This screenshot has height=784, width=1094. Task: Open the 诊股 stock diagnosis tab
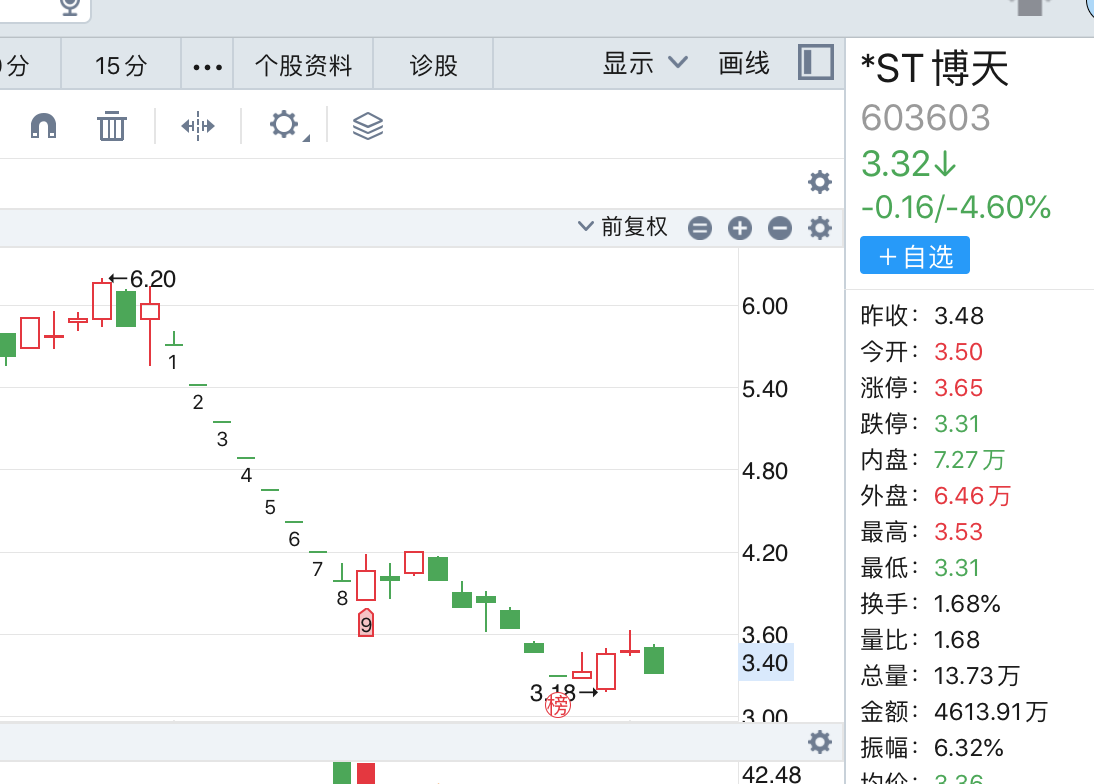[x=434, y=66]
